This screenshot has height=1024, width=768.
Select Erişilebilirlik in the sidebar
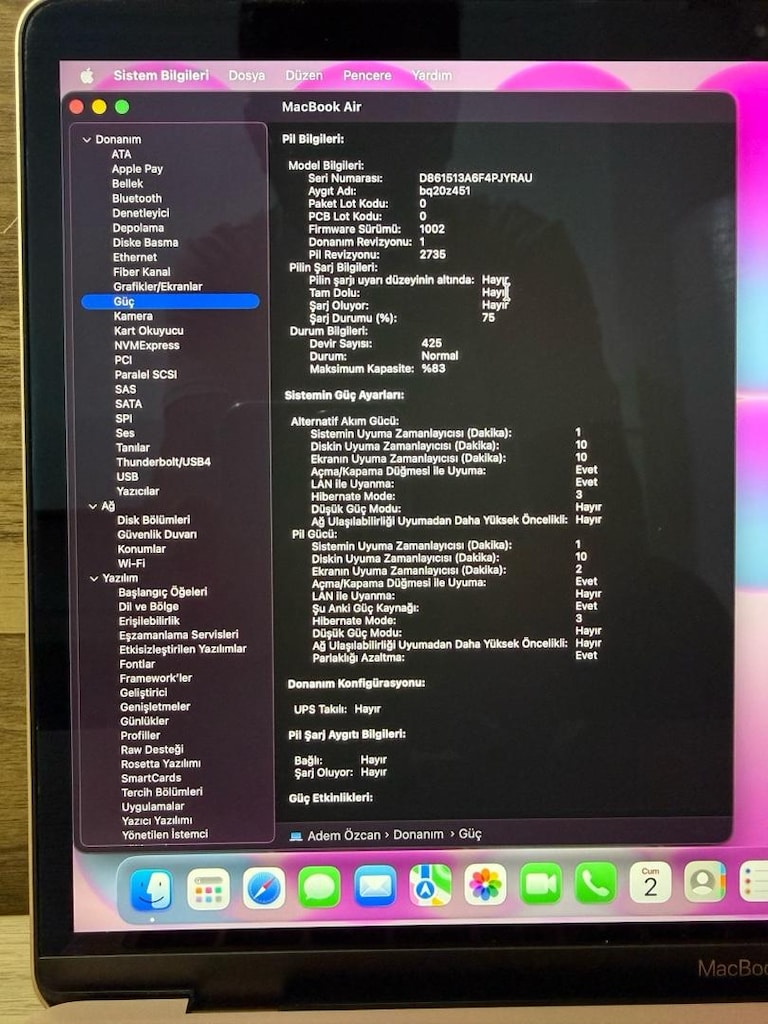(150, 621)
